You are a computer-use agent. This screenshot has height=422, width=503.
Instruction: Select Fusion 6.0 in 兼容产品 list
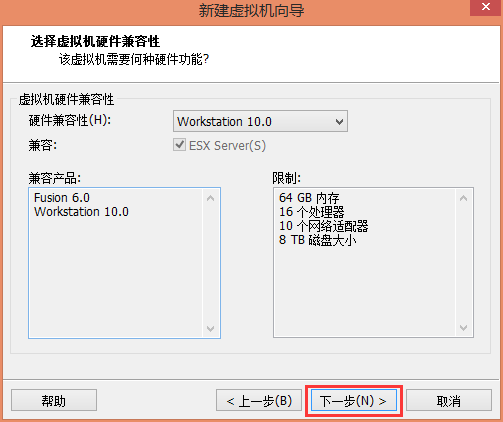62,198
